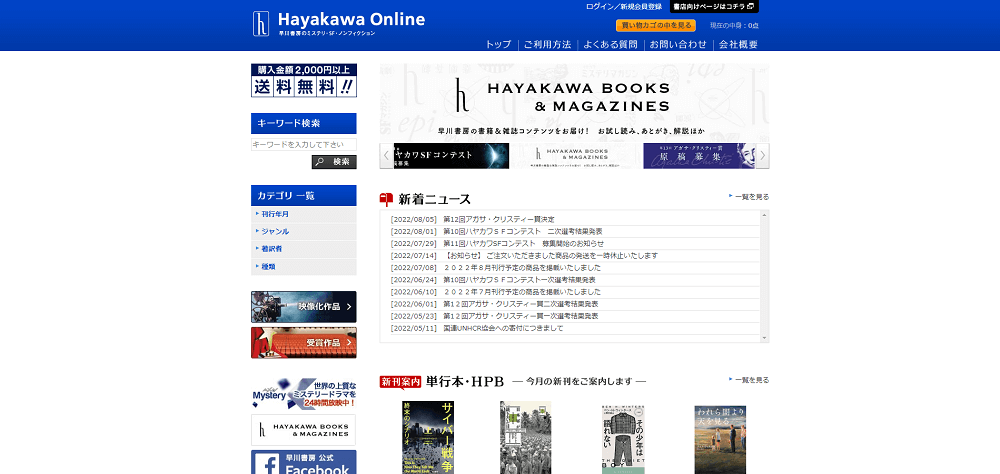Click the Hayakawa Online logo icon
1000x474 pixels.
point(262,24)
